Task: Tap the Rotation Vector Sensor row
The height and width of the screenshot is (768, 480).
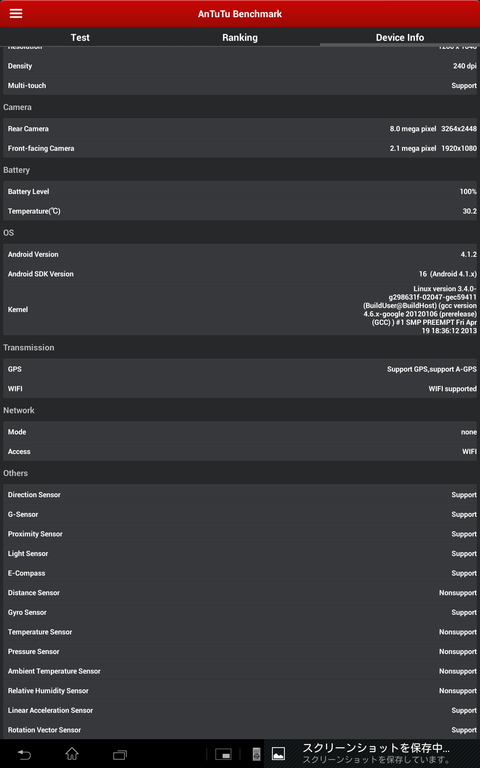Action: coord(240,730)
